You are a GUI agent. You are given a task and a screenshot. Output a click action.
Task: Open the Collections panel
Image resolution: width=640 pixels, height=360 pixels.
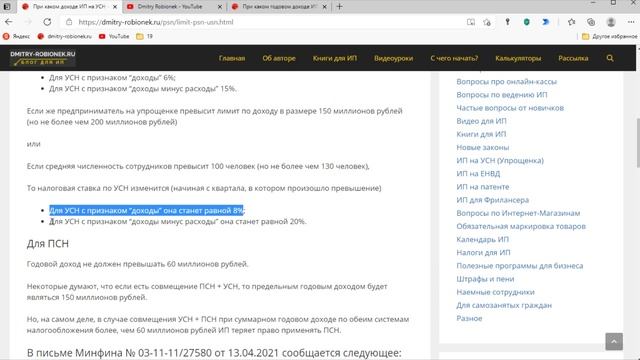coord(591,22)
